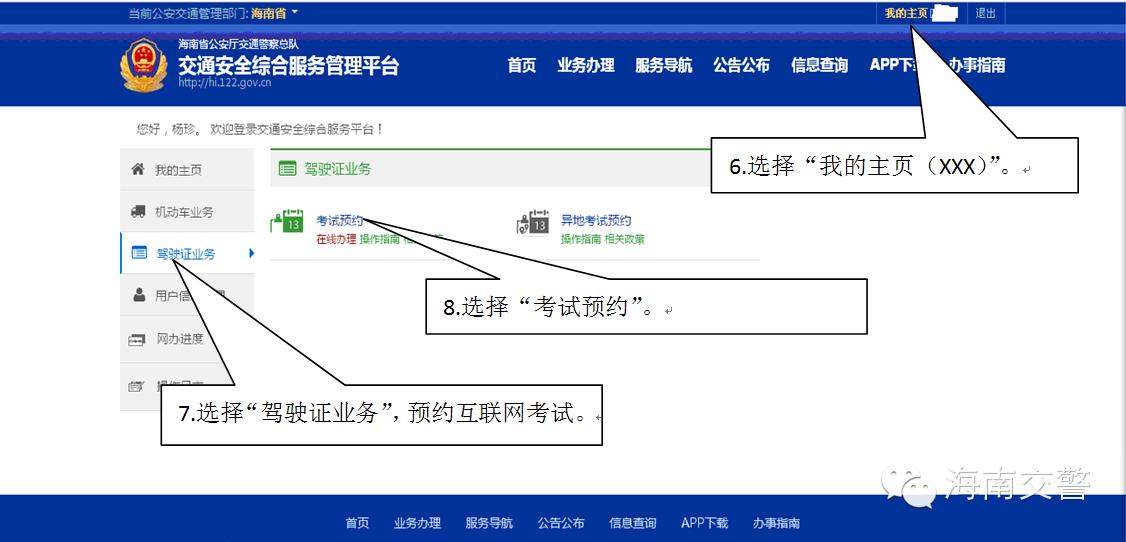Open 服务导航 in the top navigation
The image size is (1126, 542).
tap(664, 65)
